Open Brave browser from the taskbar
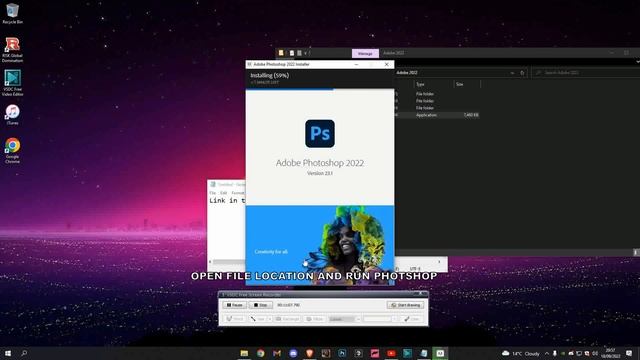 tap(309, 353)
